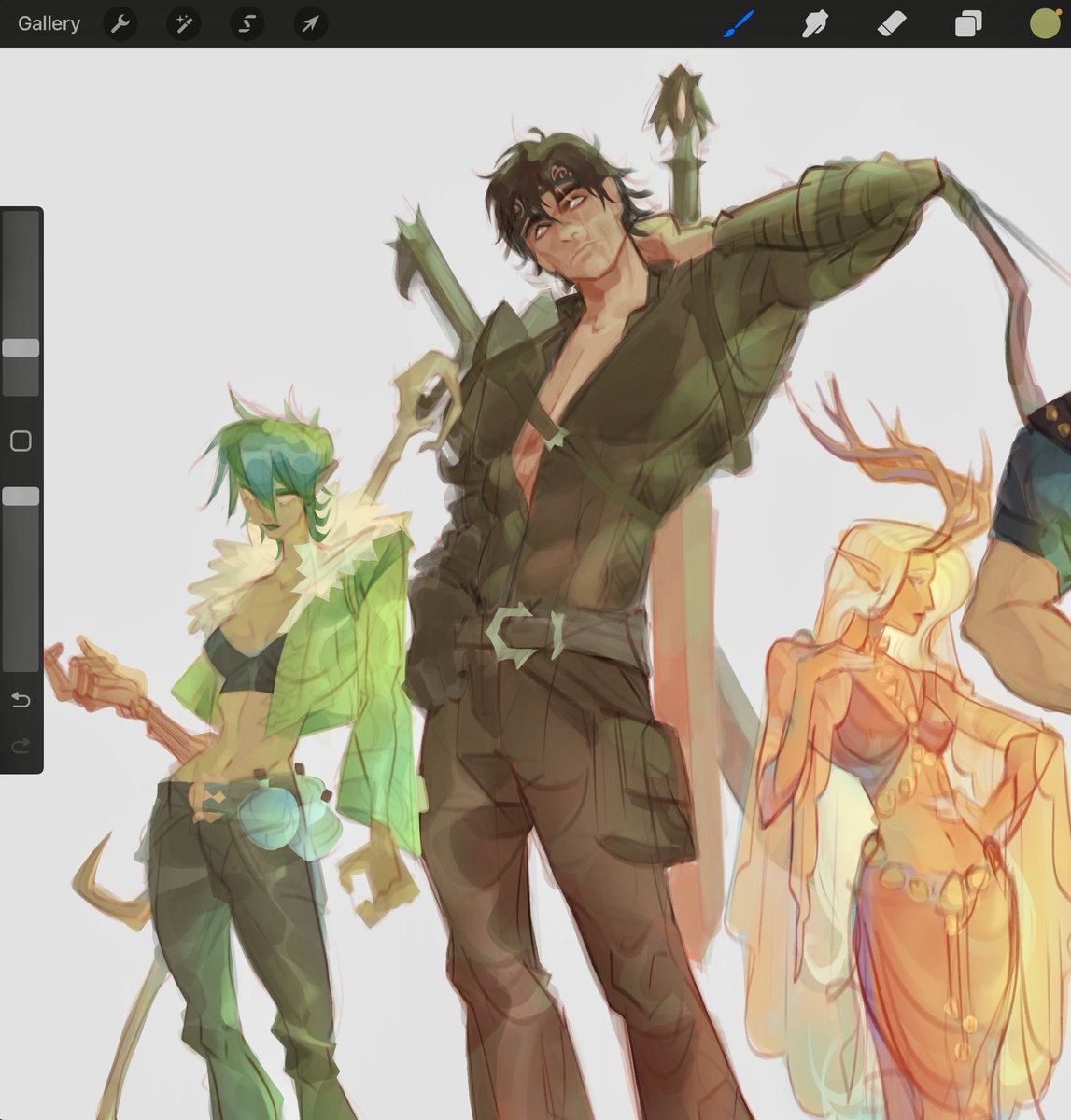
Task: Adjust the brush opacity slider
Action: [21, 497]
